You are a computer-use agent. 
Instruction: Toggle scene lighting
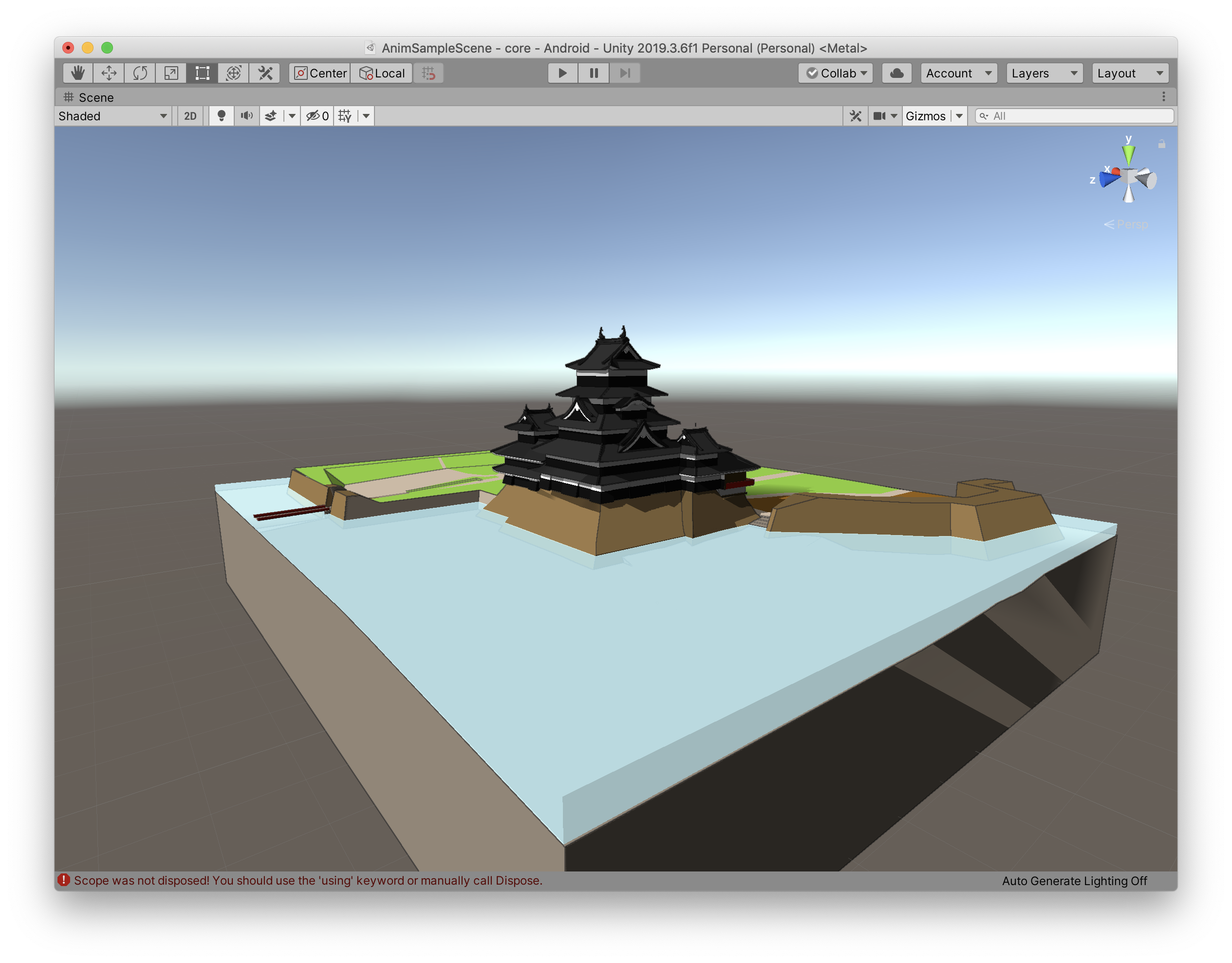point(221,116)
